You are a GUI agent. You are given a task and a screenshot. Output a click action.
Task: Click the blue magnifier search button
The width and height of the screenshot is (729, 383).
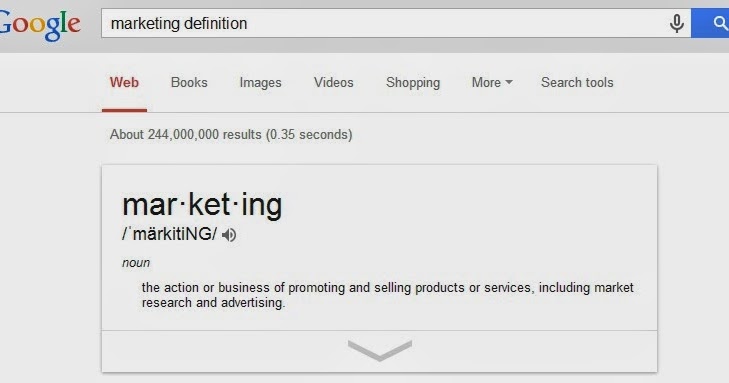click(710, 23)
